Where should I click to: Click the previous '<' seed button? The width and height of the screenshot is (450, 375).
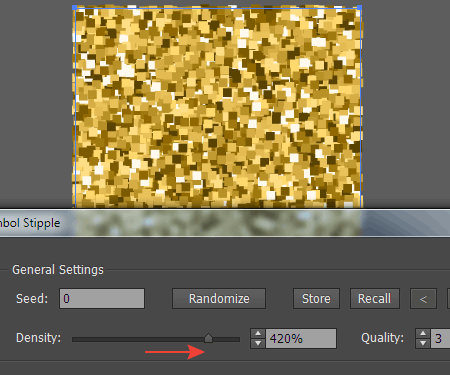click(423, 298)
